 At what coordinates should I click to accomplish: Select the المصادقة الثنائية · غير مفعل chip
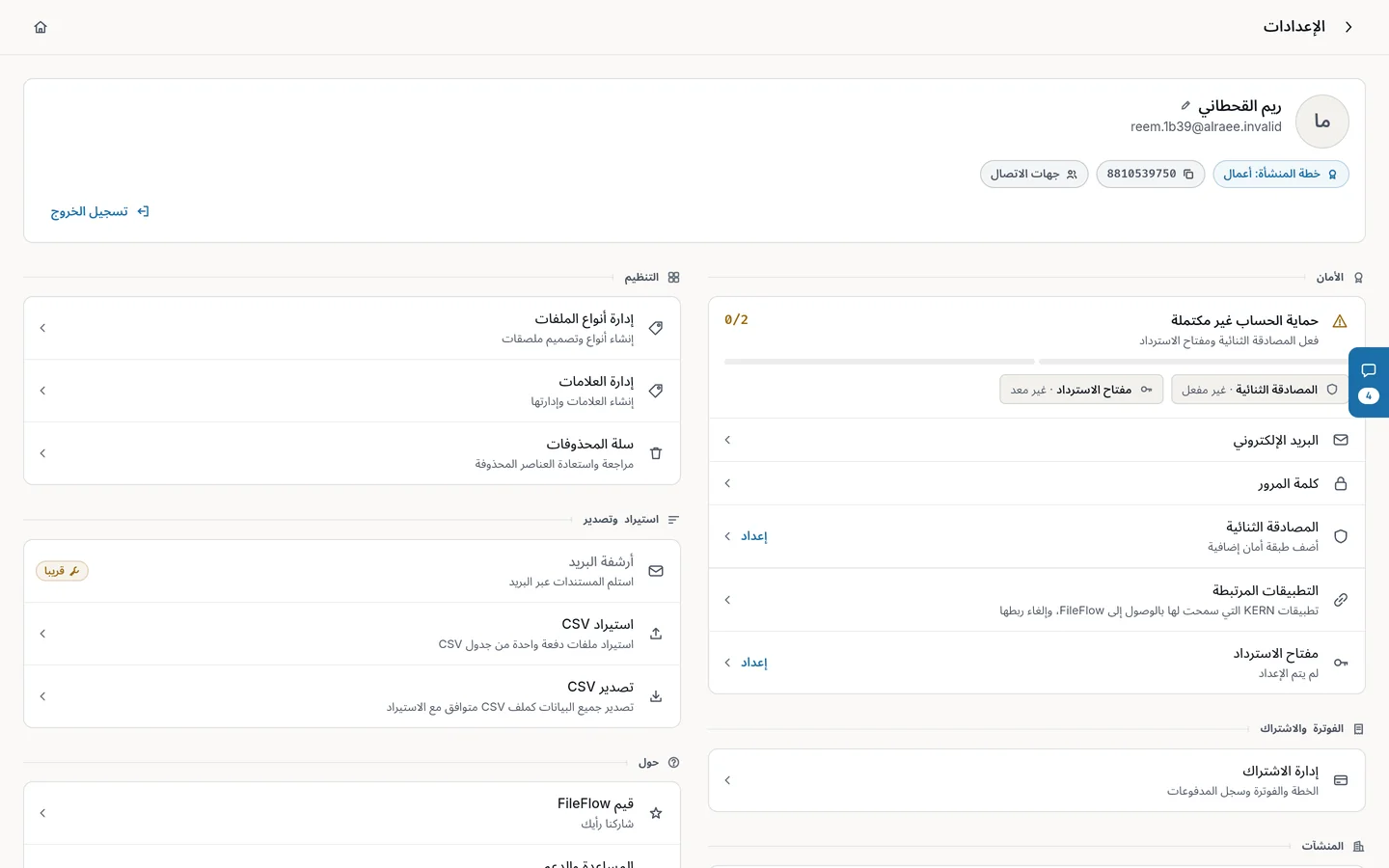point(1259,390)
